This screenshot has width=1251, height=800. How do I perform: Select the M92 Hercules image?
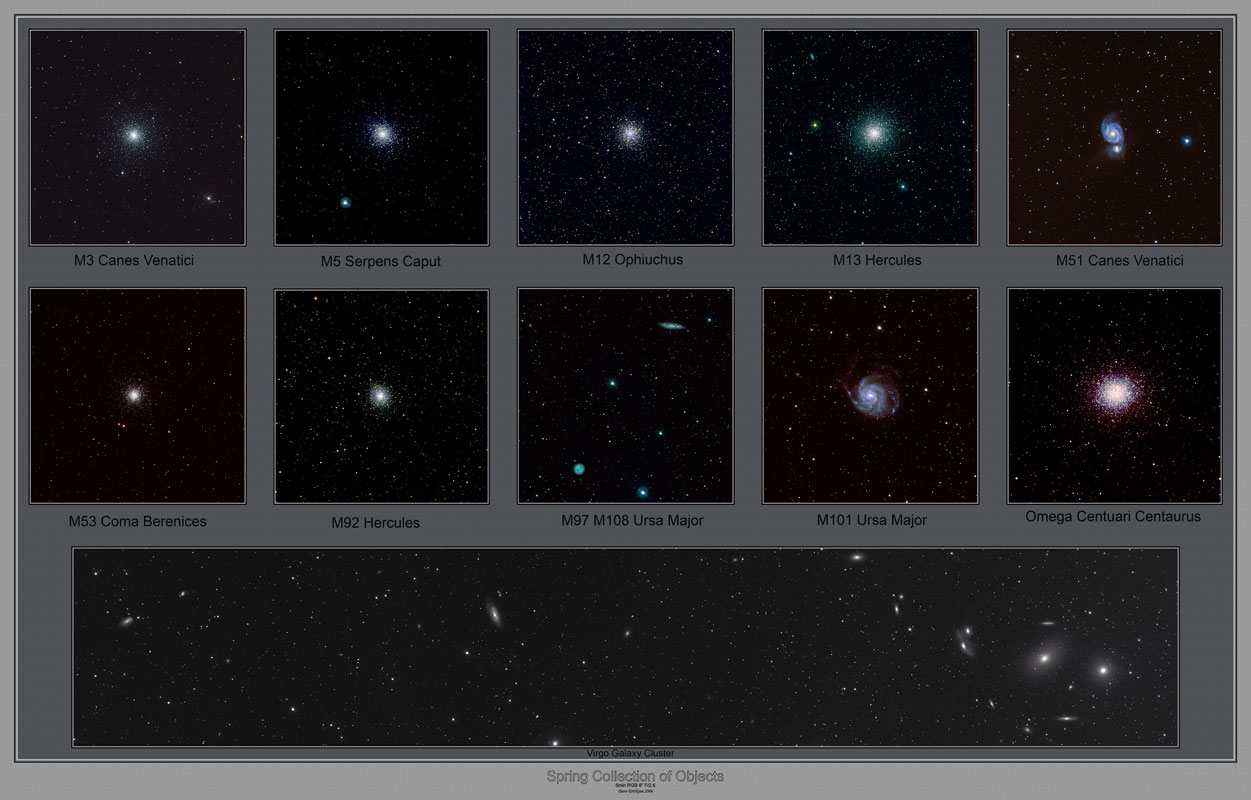pyautogui.click(x=381, y=396)
